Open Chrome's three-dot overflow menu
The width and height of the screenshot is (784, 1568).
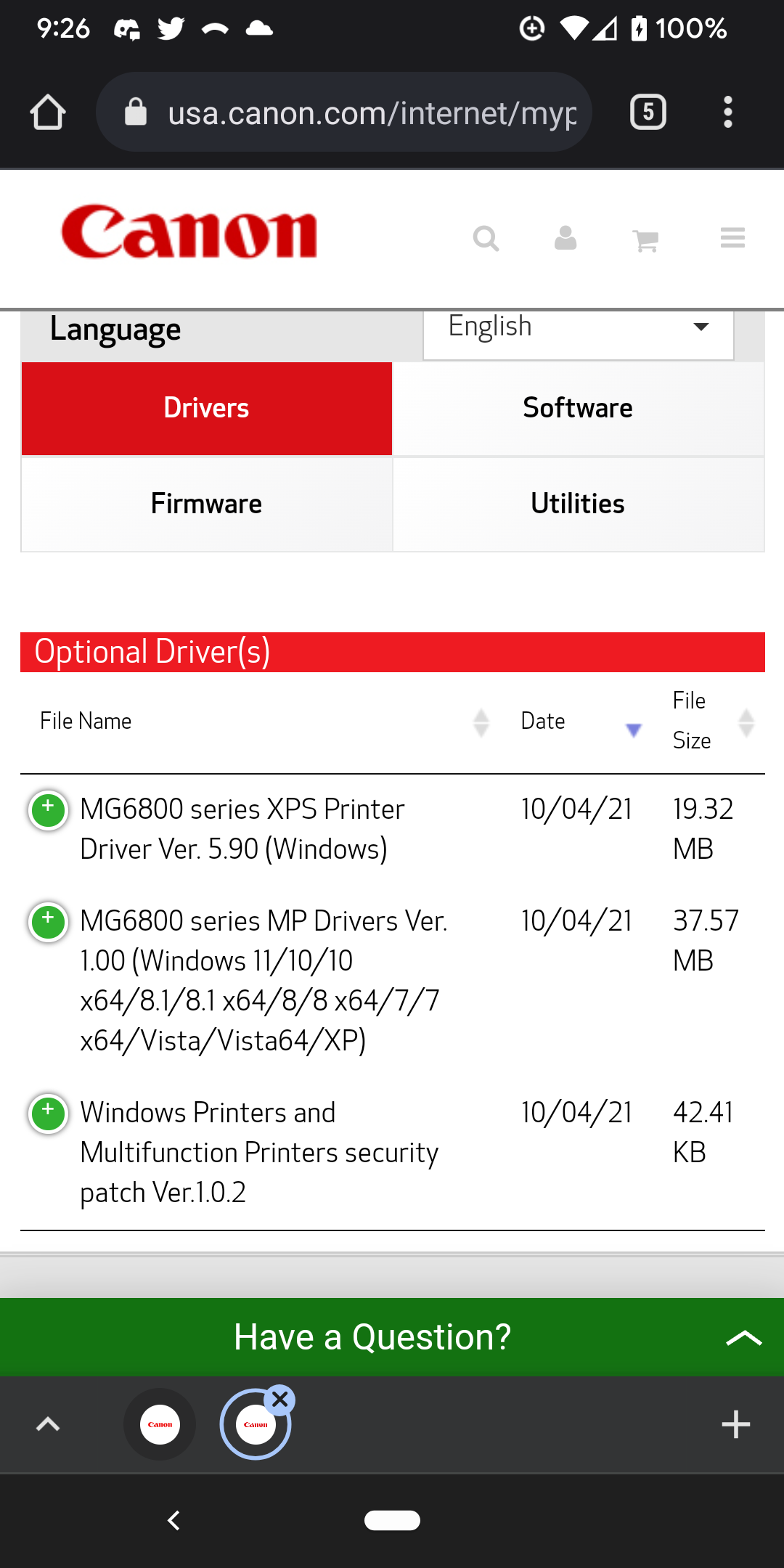coord(727,113)
